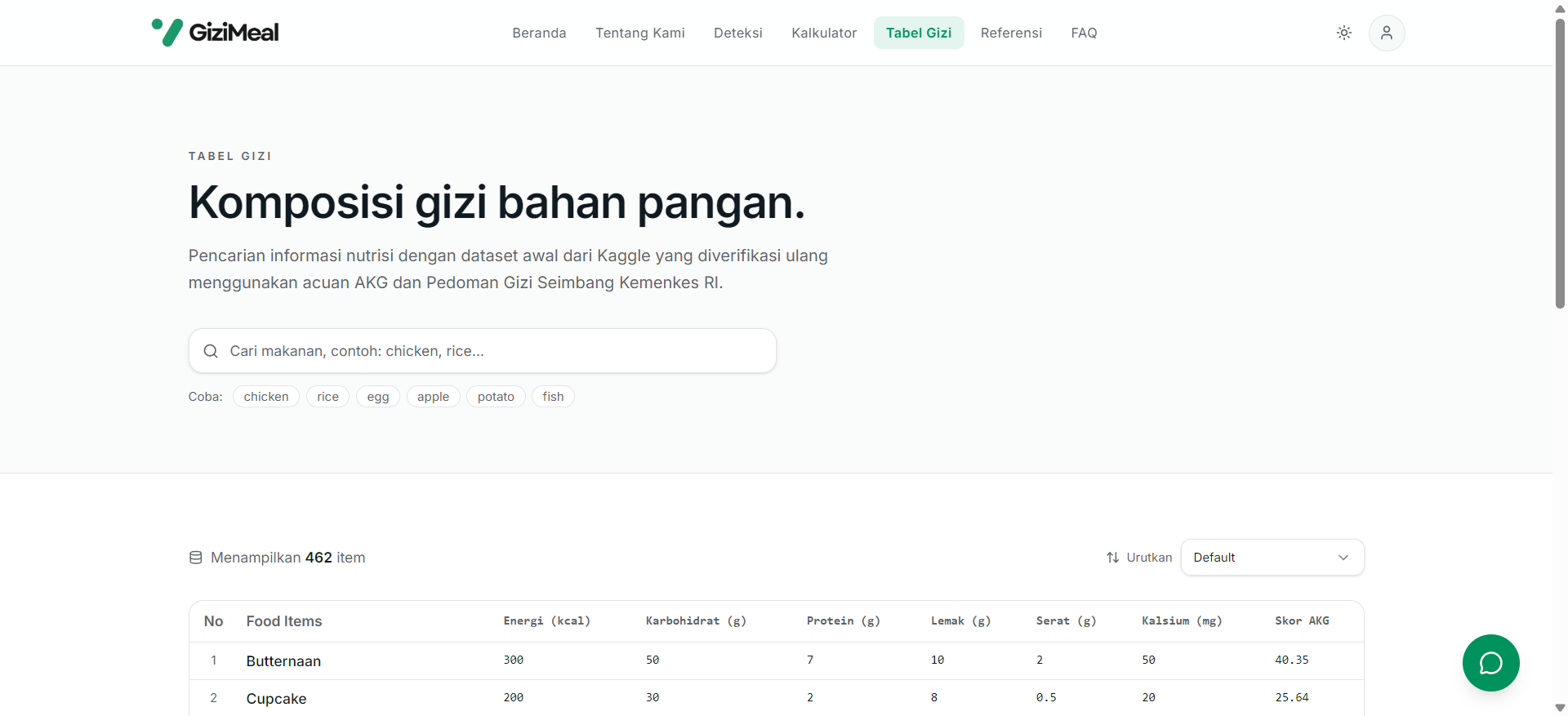This screenshot has height=716, width=1568.
Task: Click Cupcake's fiber value 0.5
Action: pos(1046,697)
